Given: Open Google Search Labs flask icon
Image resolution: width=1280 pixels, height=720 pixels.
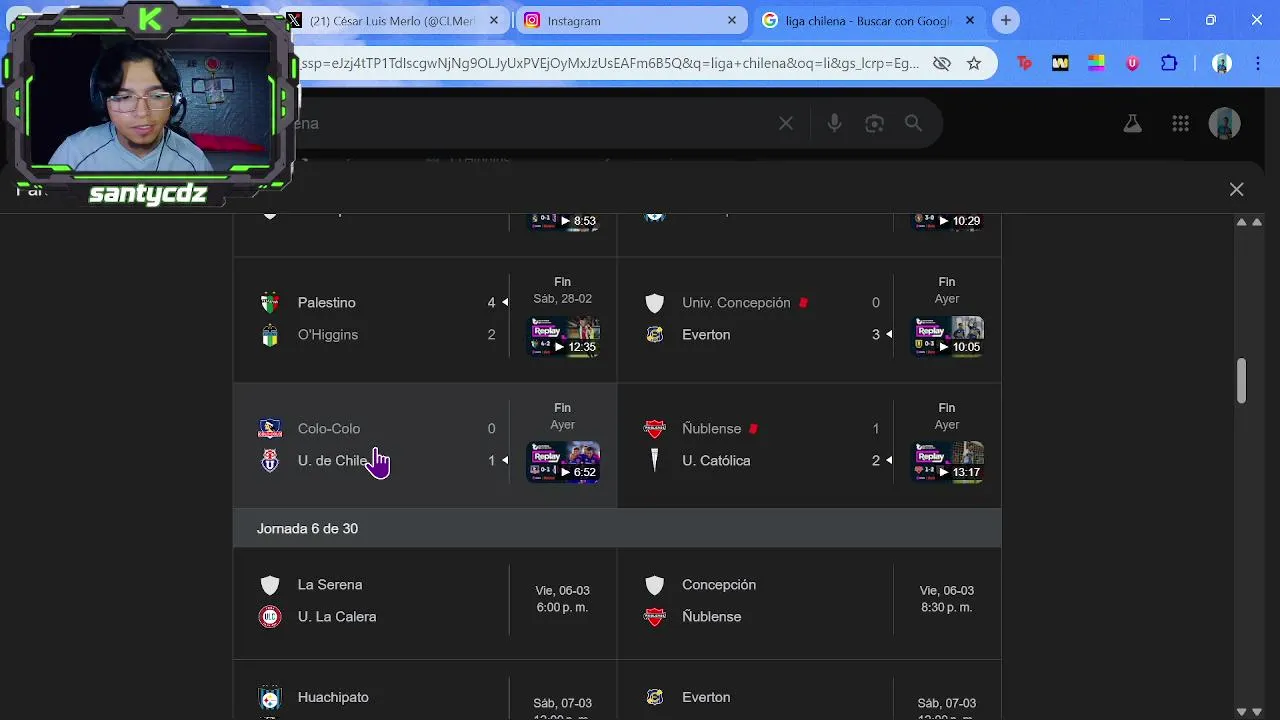Looking at the screenshot, I should pos(1132,123).
